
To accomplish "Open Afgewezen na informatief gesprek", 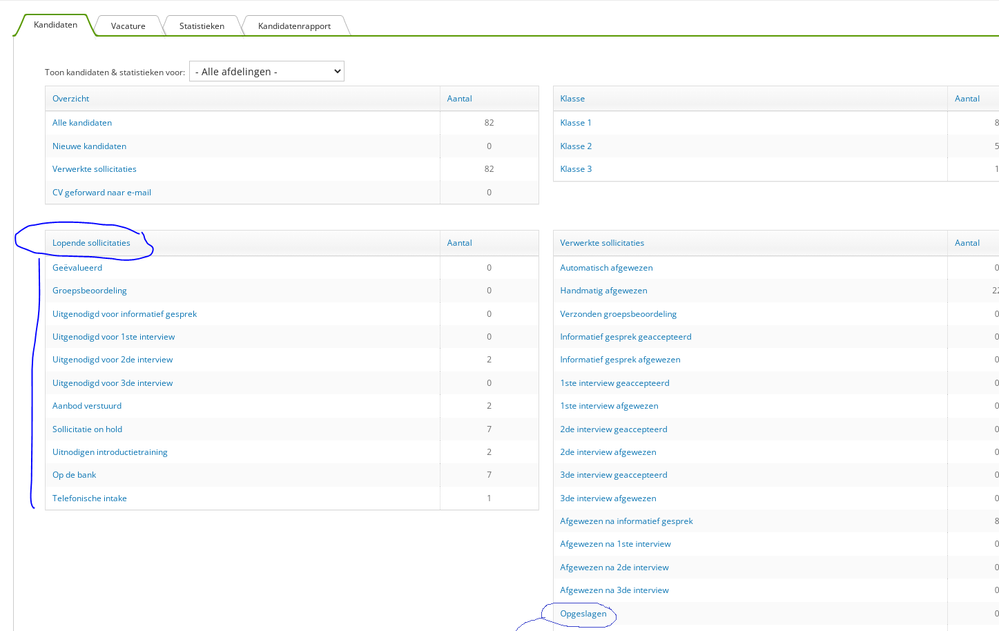I will (x=626, y=521).
